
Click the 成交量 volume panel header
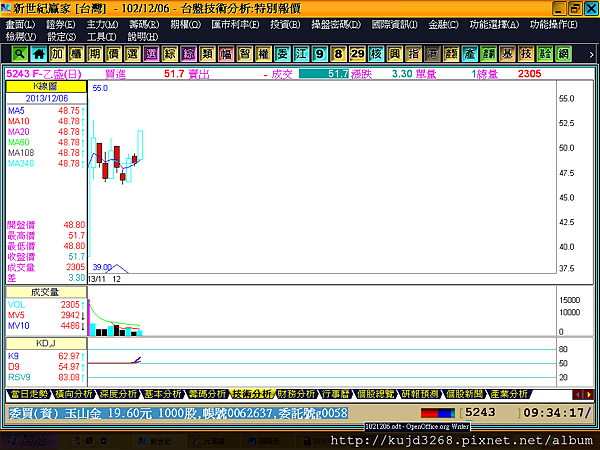tap(46, 292)
